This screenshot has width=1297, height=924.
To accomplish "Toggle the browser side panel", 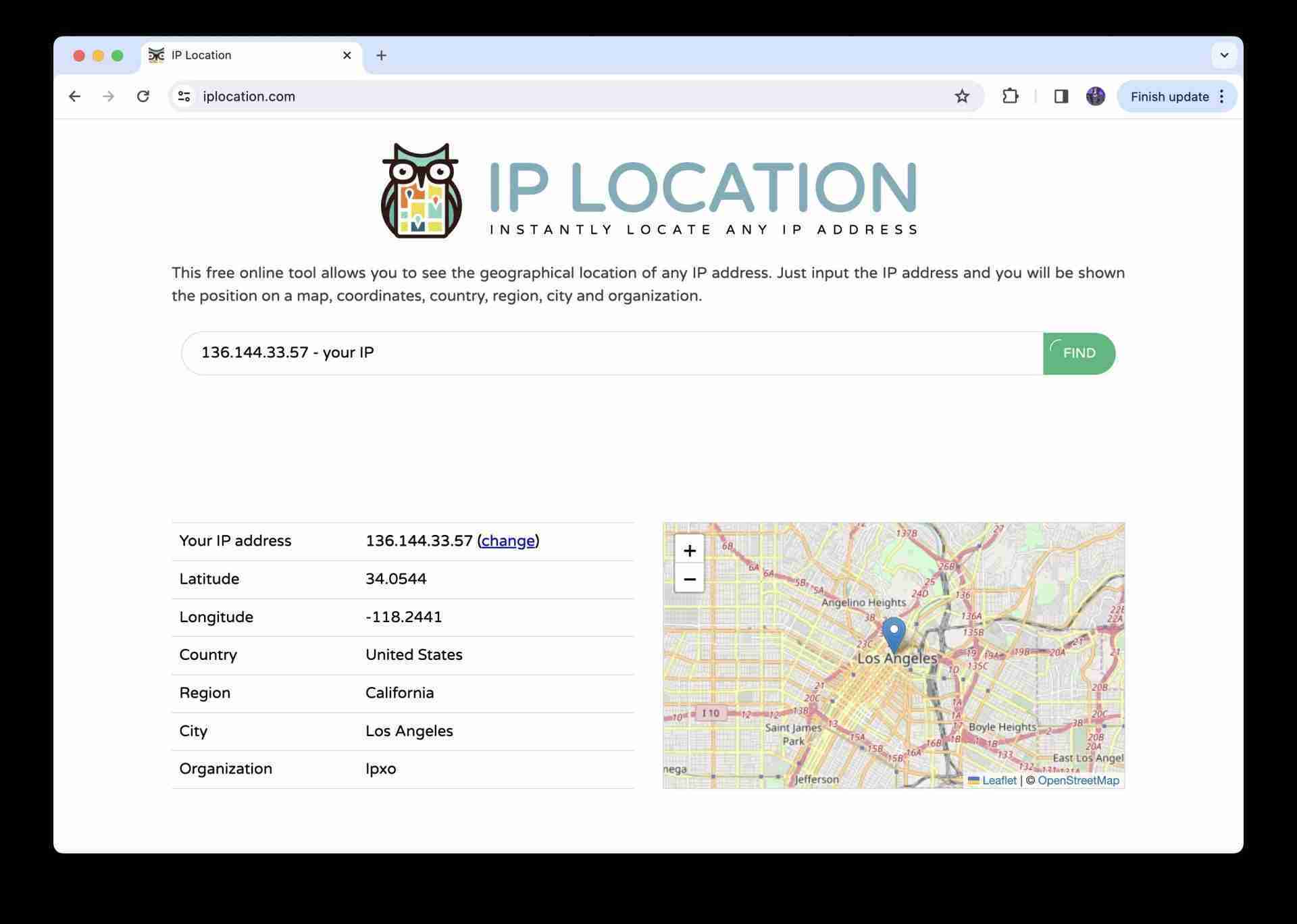I will point(1061,97).
